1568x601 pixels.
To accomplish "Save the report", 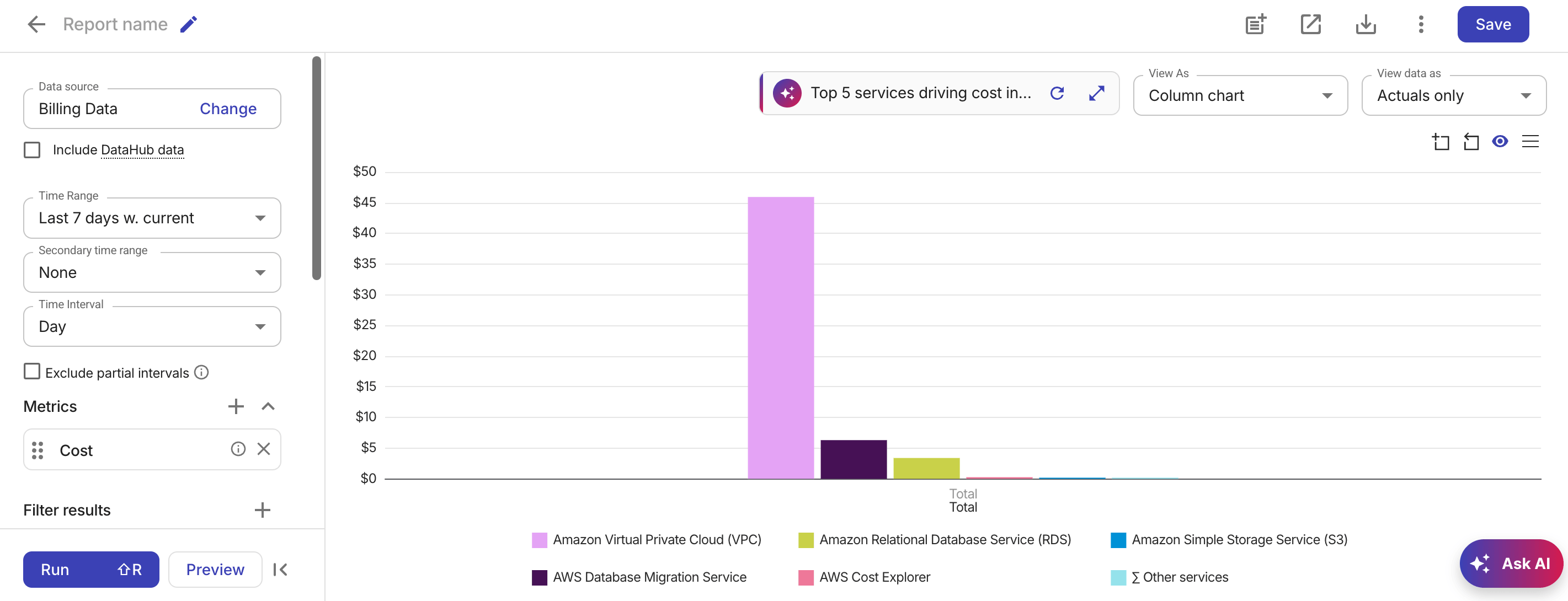I will (x=1492, y=24).
